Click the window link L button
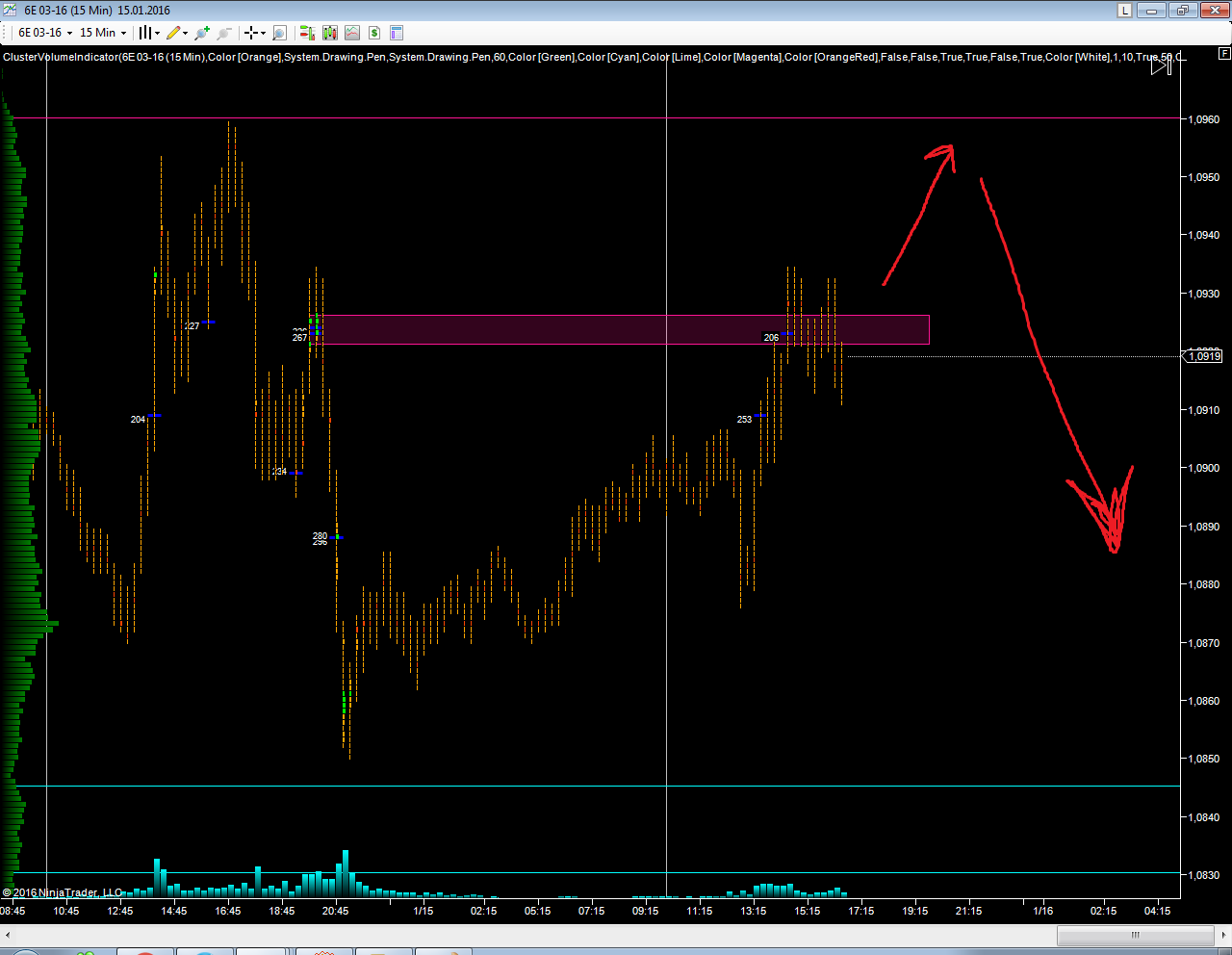Screen dimensions: 1232x955 coord(1124,11)
